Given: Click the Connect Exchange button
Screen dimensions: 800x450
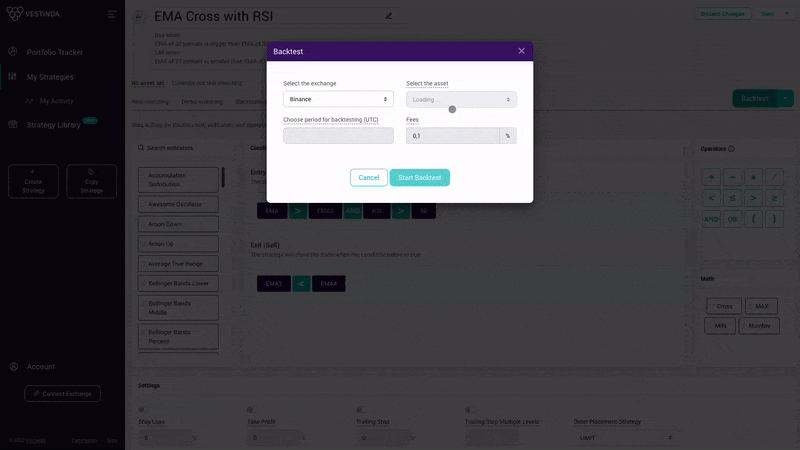Looking at the screenshot, I should tap(62, 394).
